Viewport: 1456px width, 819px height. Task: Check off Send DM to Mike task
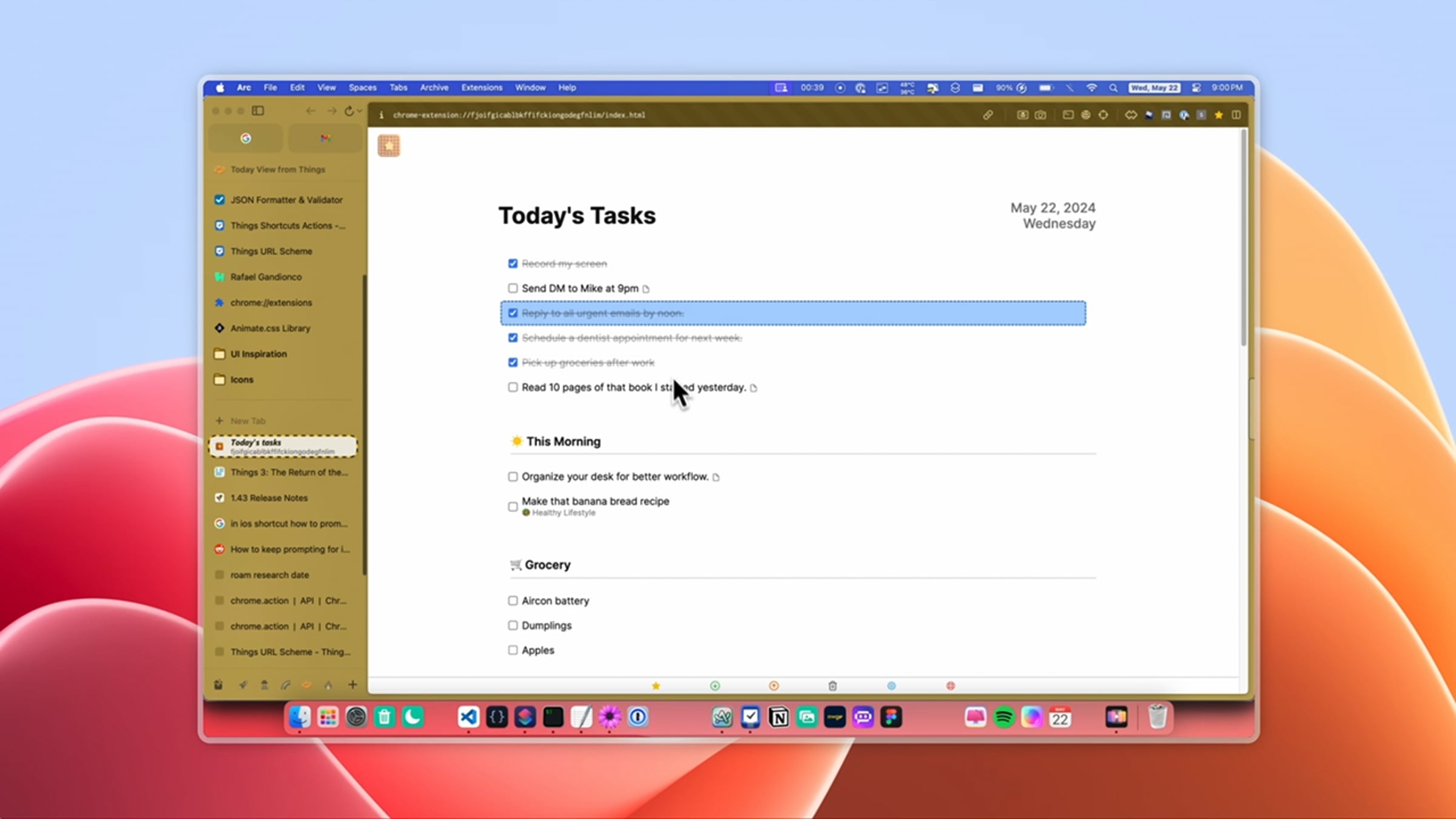click(513, 288)
